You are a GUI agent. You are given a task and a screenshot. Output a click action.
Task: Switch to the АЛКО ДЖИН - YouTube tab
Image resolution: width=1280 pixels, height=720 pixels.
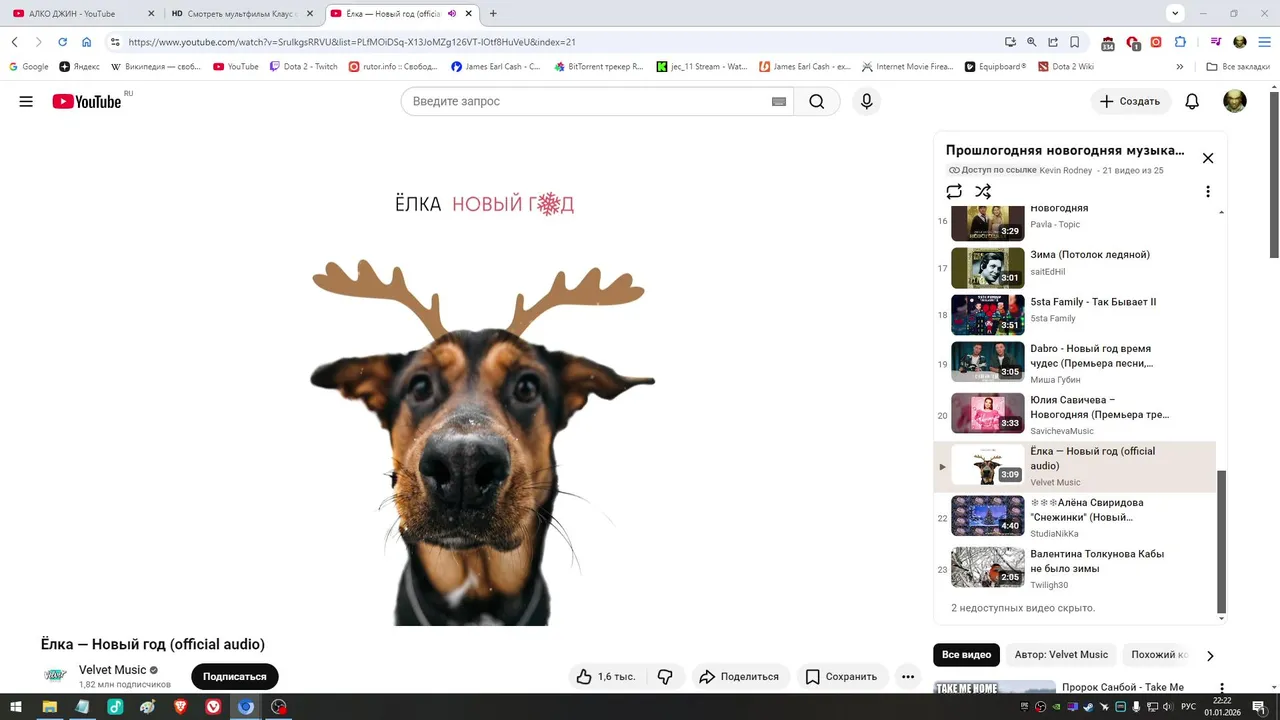point(82,14)
